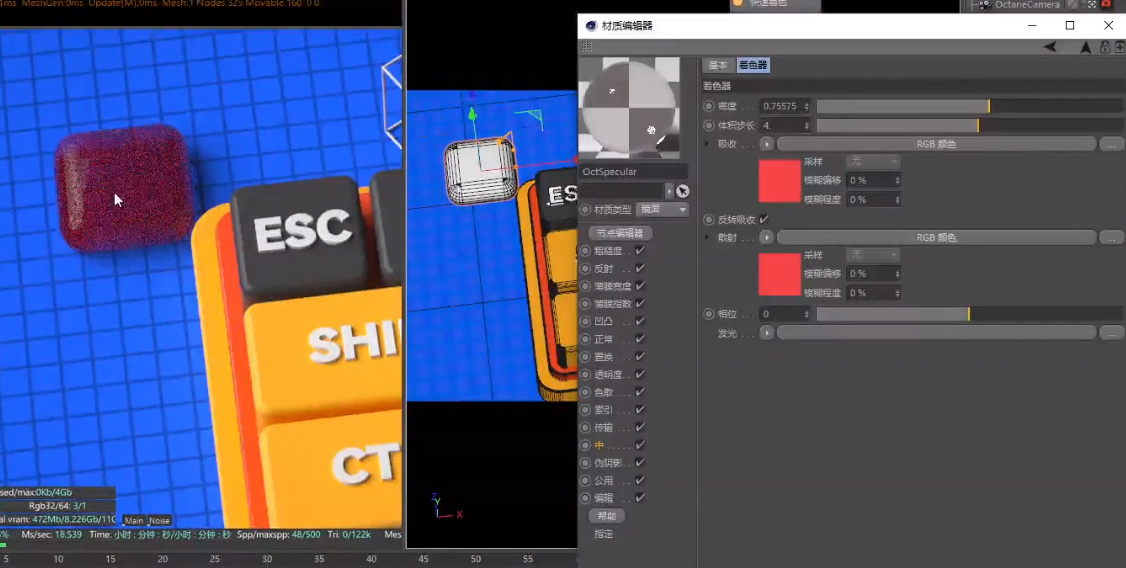Click the keyframe dot beside 伪阴影
This screenshot has height=568, width=1126.
(585, 462)
